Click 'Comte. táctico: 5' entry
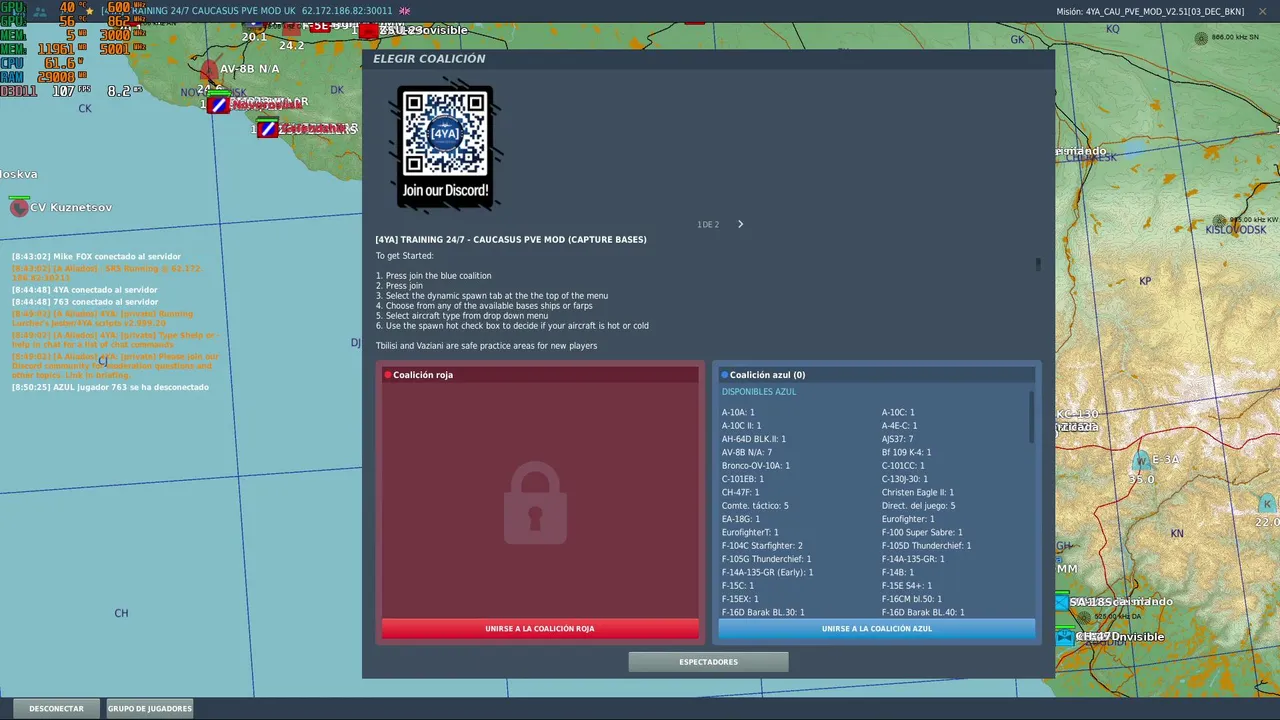The width and height of the screenshot is (1280, 720). tap(755, 506)
